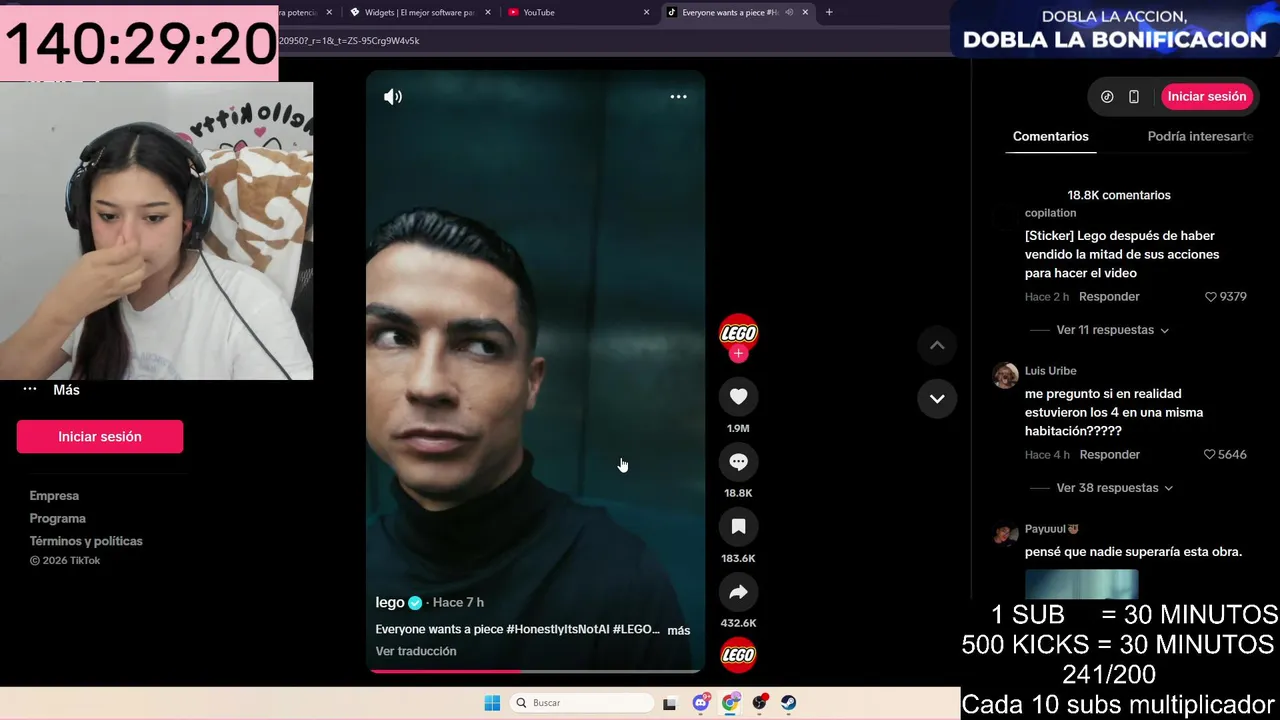Open comments via the speech bubble icon
Viewport: 1280px width, 720px height.
click(738, 462)
